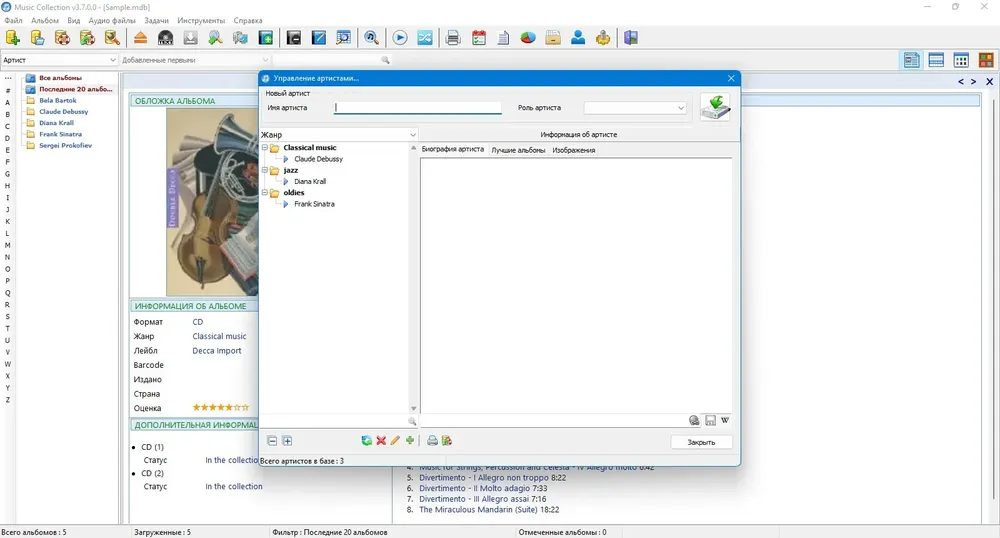Click the blue edit pencil square icon
Screen dimensions: 1000x538
coord(319,38)
